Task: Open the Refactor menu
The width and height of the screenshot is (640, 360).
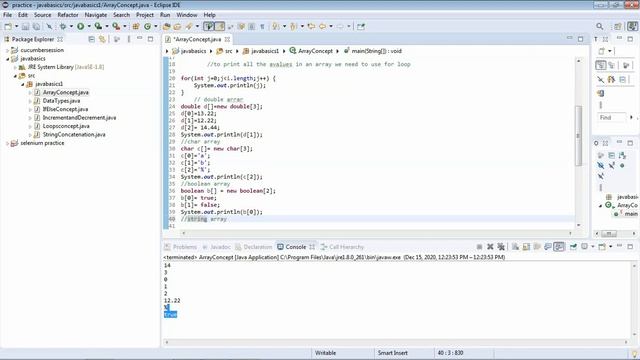Action: point(68,15)
